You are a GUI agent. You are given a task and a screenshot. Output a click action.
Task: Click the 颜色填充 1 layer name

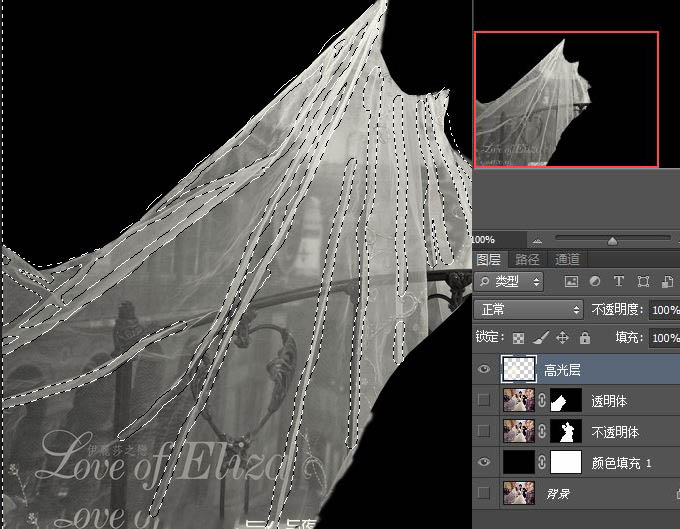[x=621, y=463]
